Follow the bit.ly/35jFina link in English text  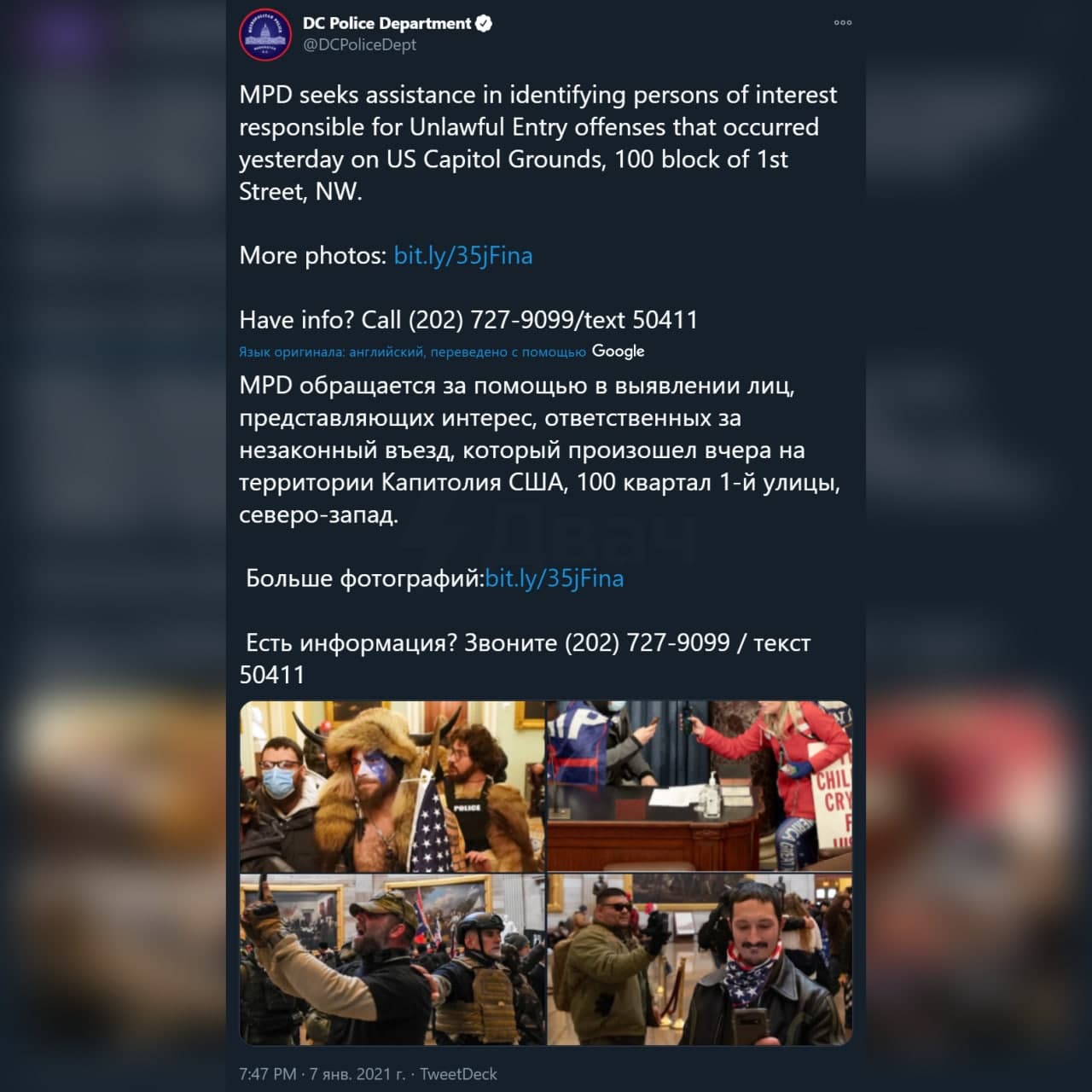[x=463, y=256]
